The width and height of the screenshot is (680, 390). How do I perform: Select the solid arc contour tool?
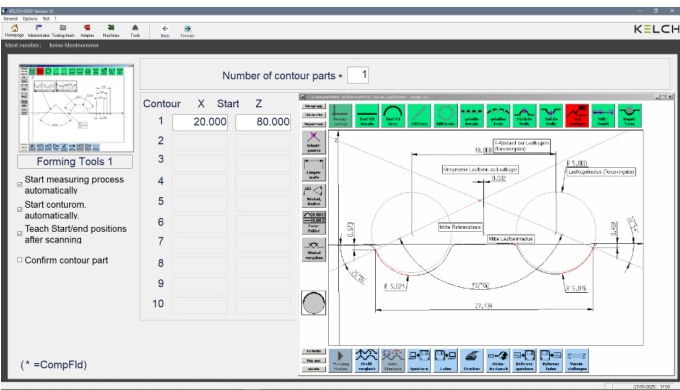[x=393, y=115]
